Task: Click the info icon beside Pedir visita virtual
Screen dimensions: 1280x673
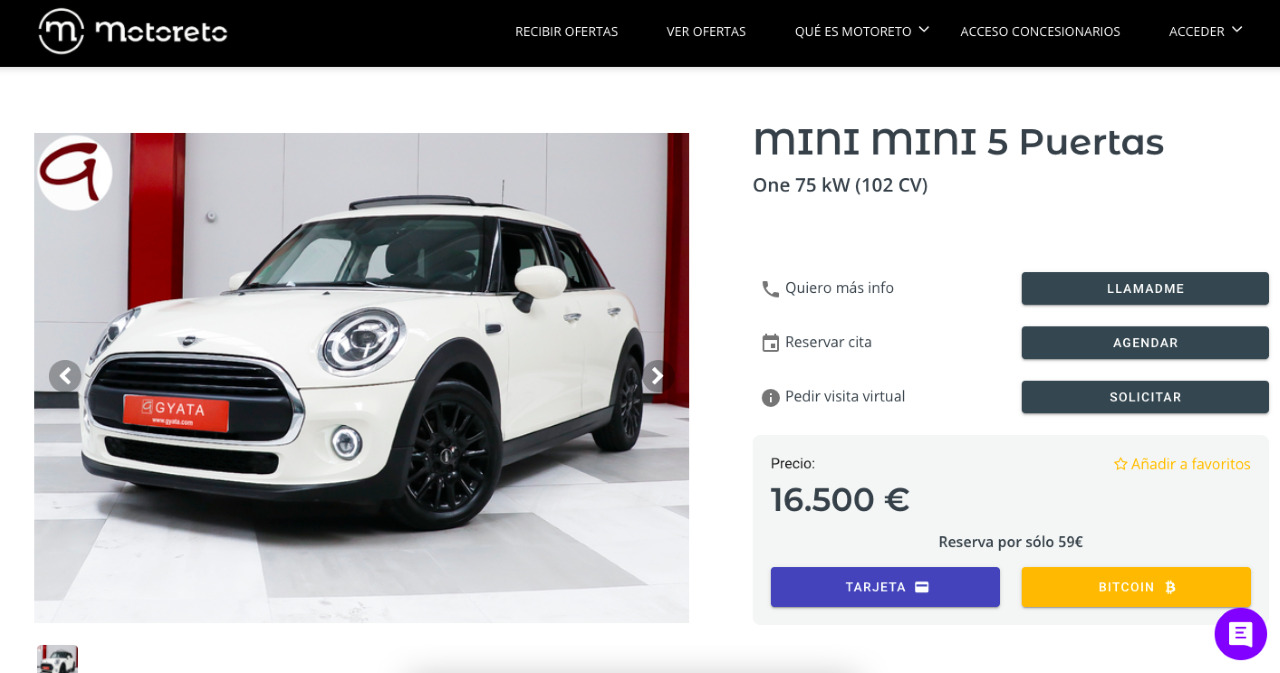Action: point(770,397)
